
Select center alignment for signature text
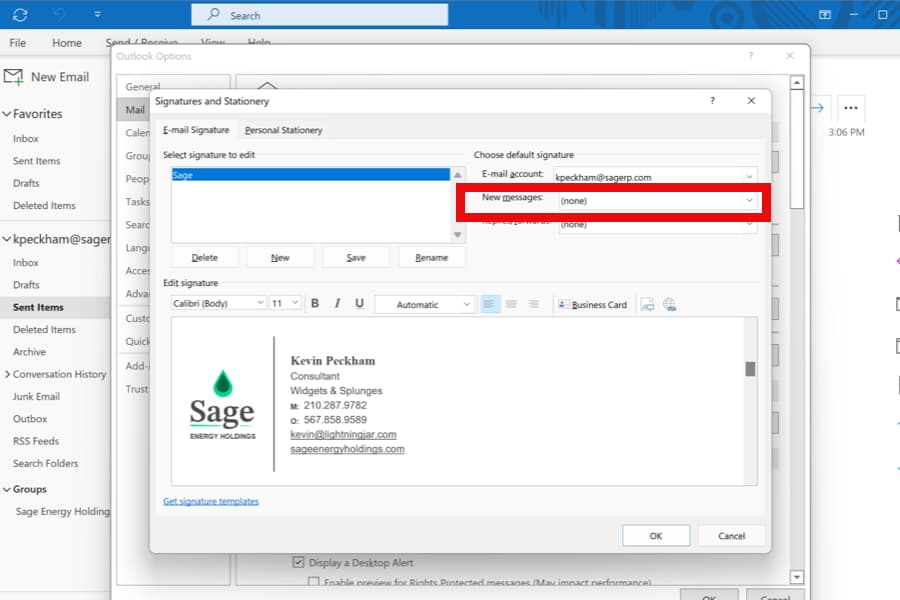pyautogui.click(x=510, y=304)
